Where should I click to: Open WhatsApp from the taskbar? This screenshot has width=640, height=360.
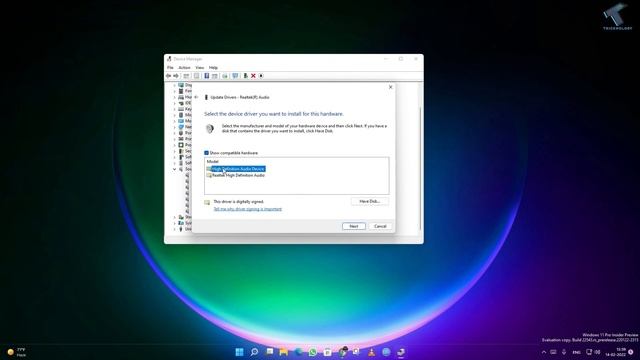point(313,352)
